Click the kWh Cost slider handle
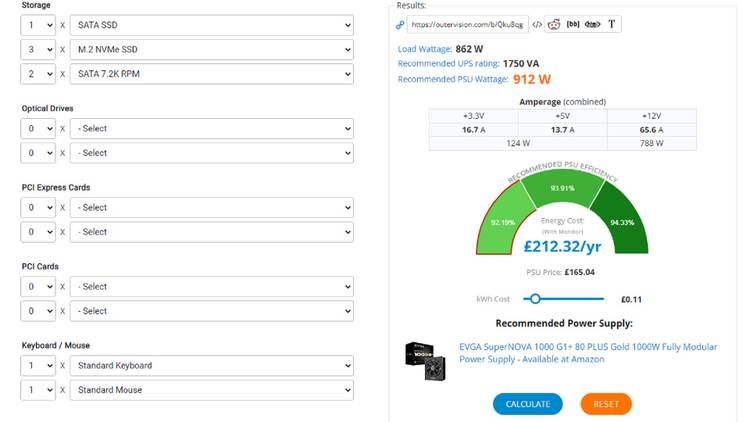Screen dimensions: 750x422 (x=535, y=299)
